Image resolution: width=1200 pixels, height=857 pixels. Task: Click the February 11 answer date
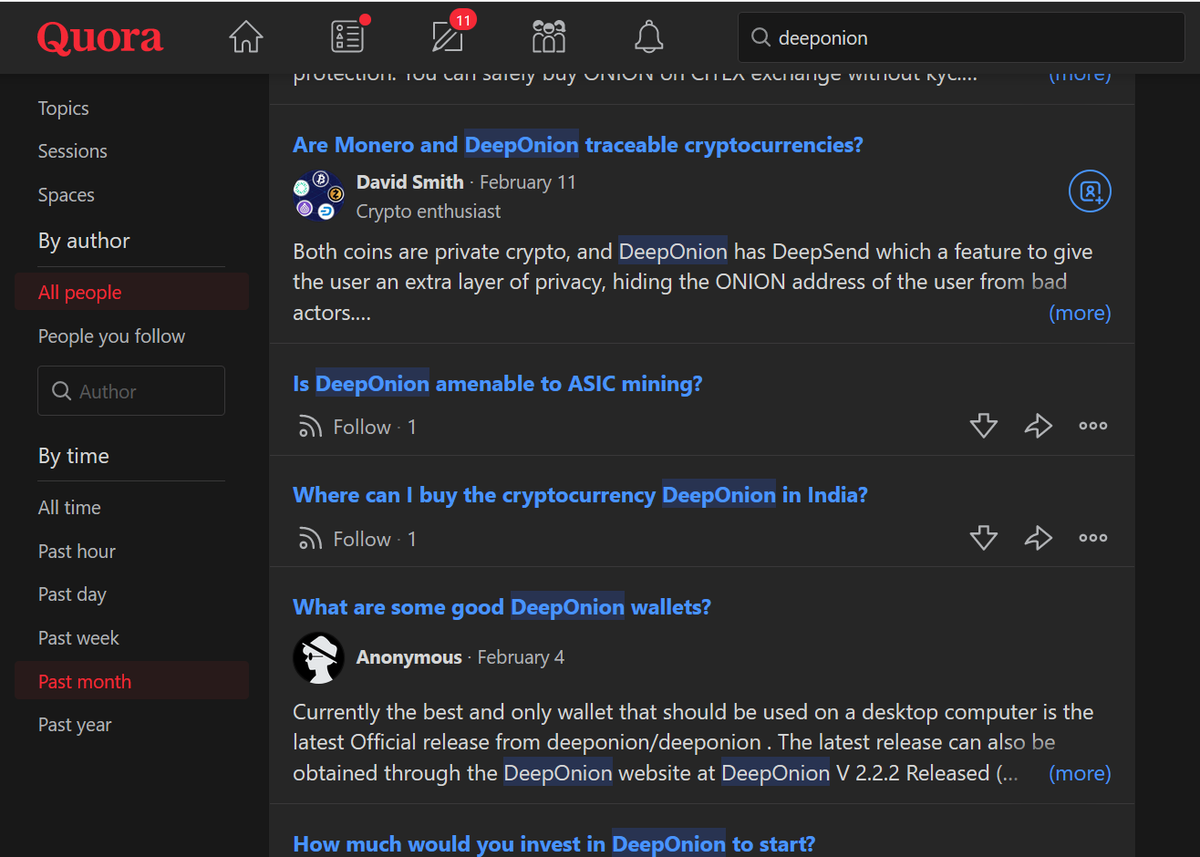coord(528,182)
